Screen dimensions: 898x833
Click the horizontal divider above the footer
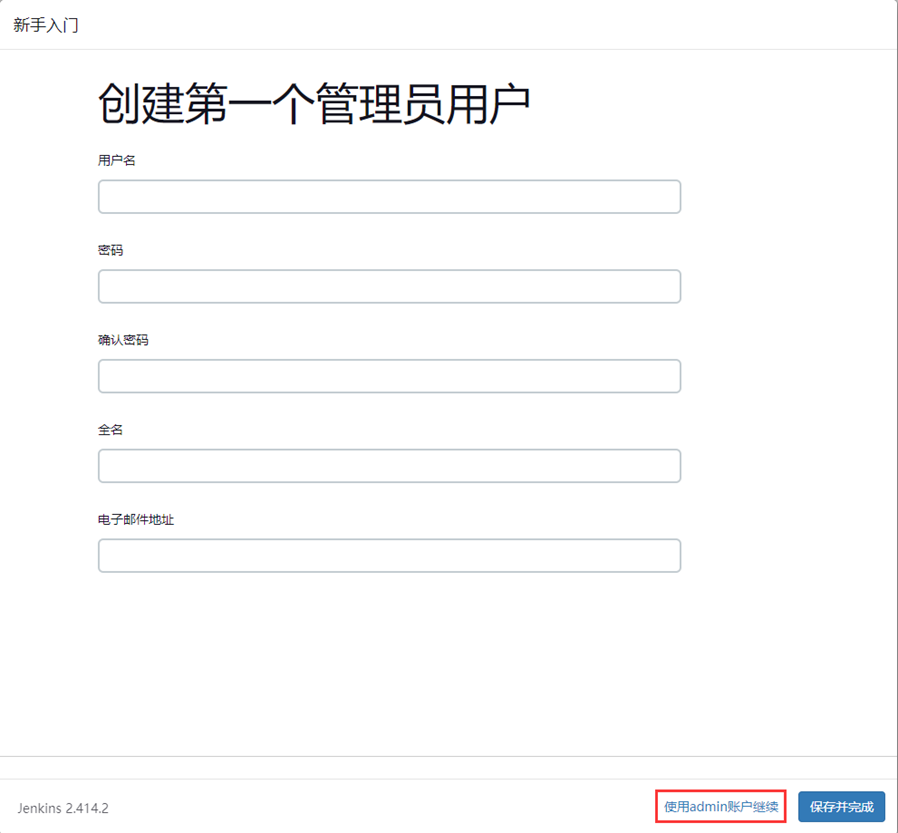(x=449, y=757)
